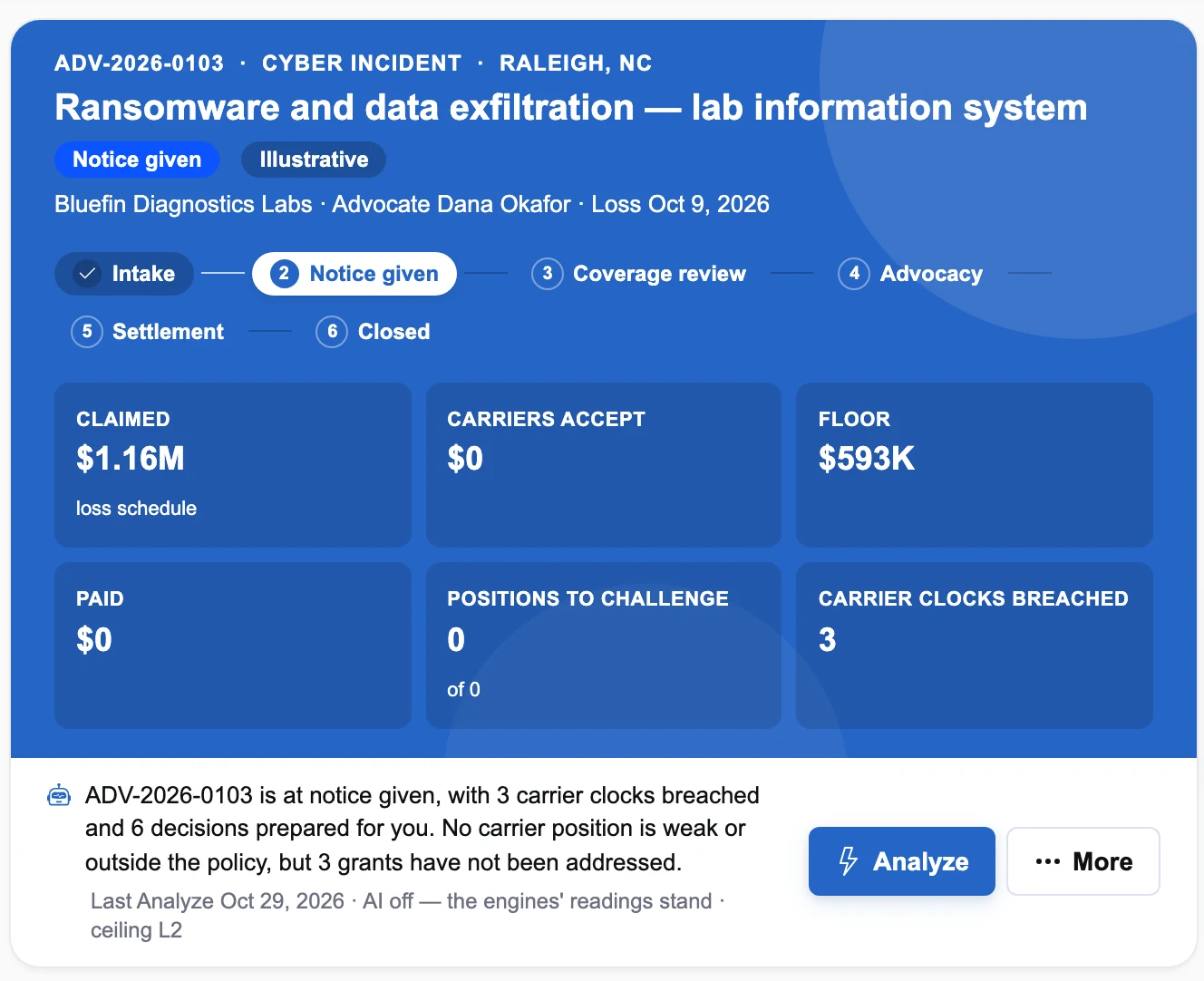Click the 'of 0' caption

tap(463, 690)
